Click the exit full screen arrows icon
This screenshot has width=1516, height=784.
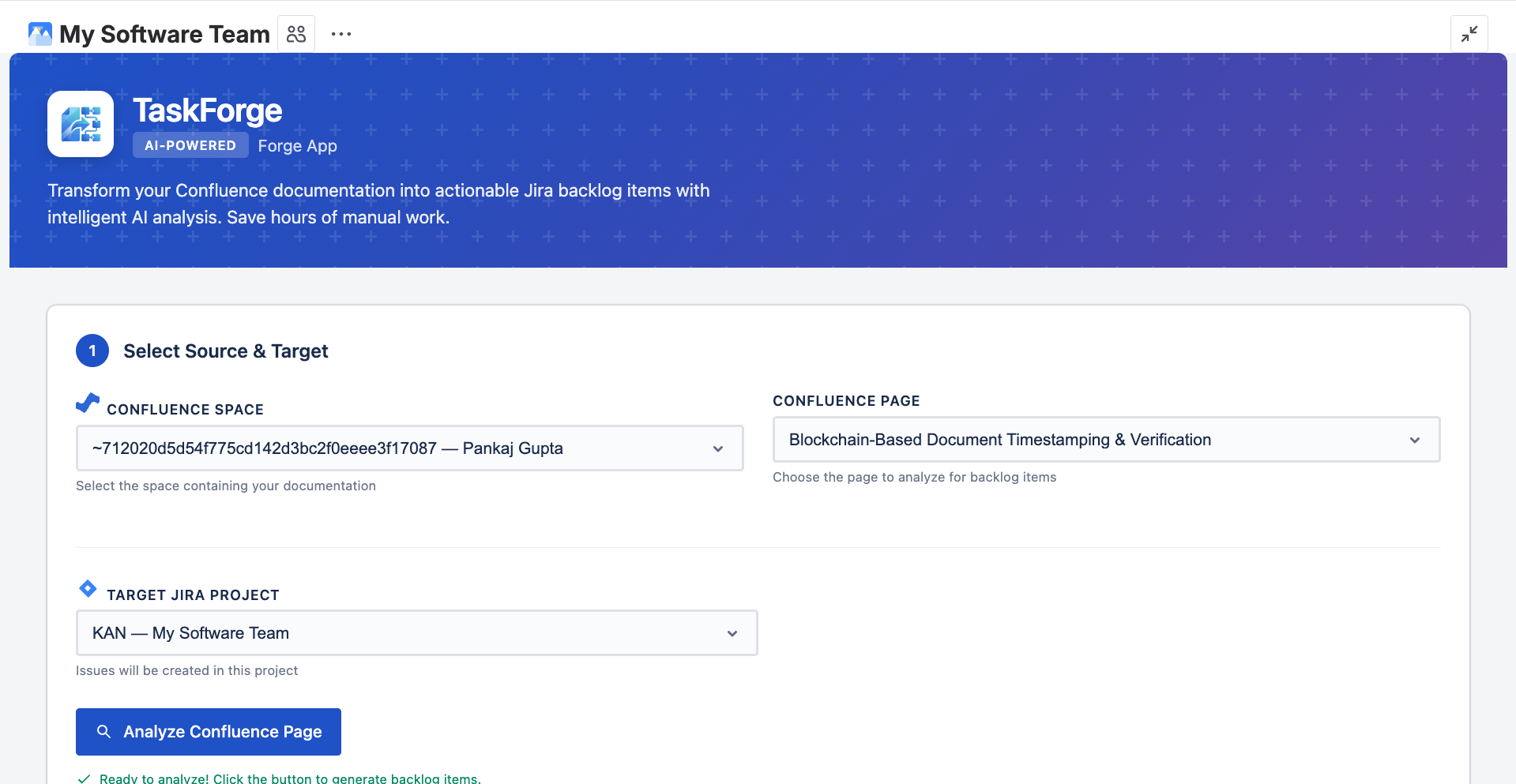1469,34
